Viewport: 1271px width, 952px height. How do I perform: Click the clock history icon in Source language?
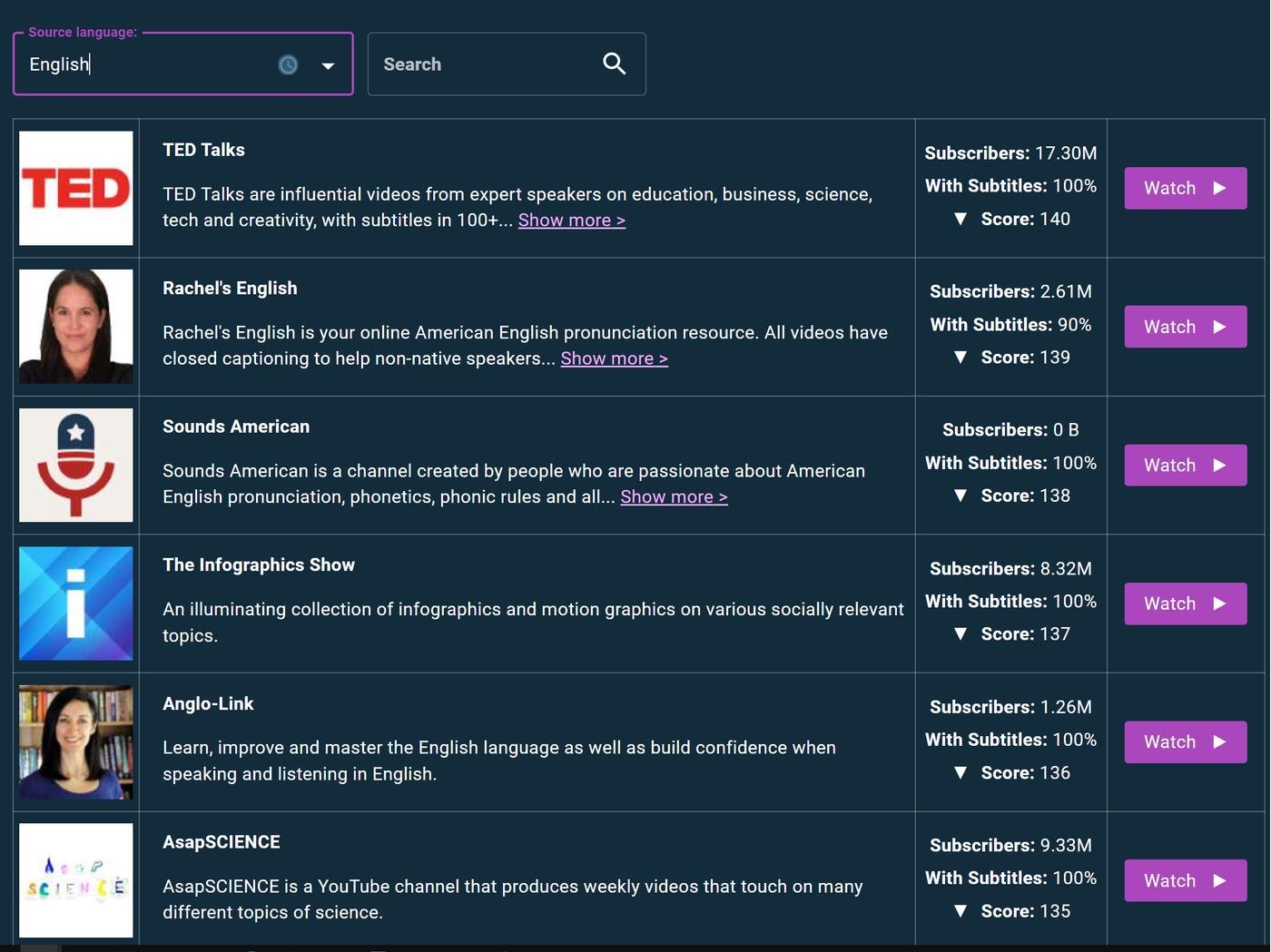coord(288,64)
